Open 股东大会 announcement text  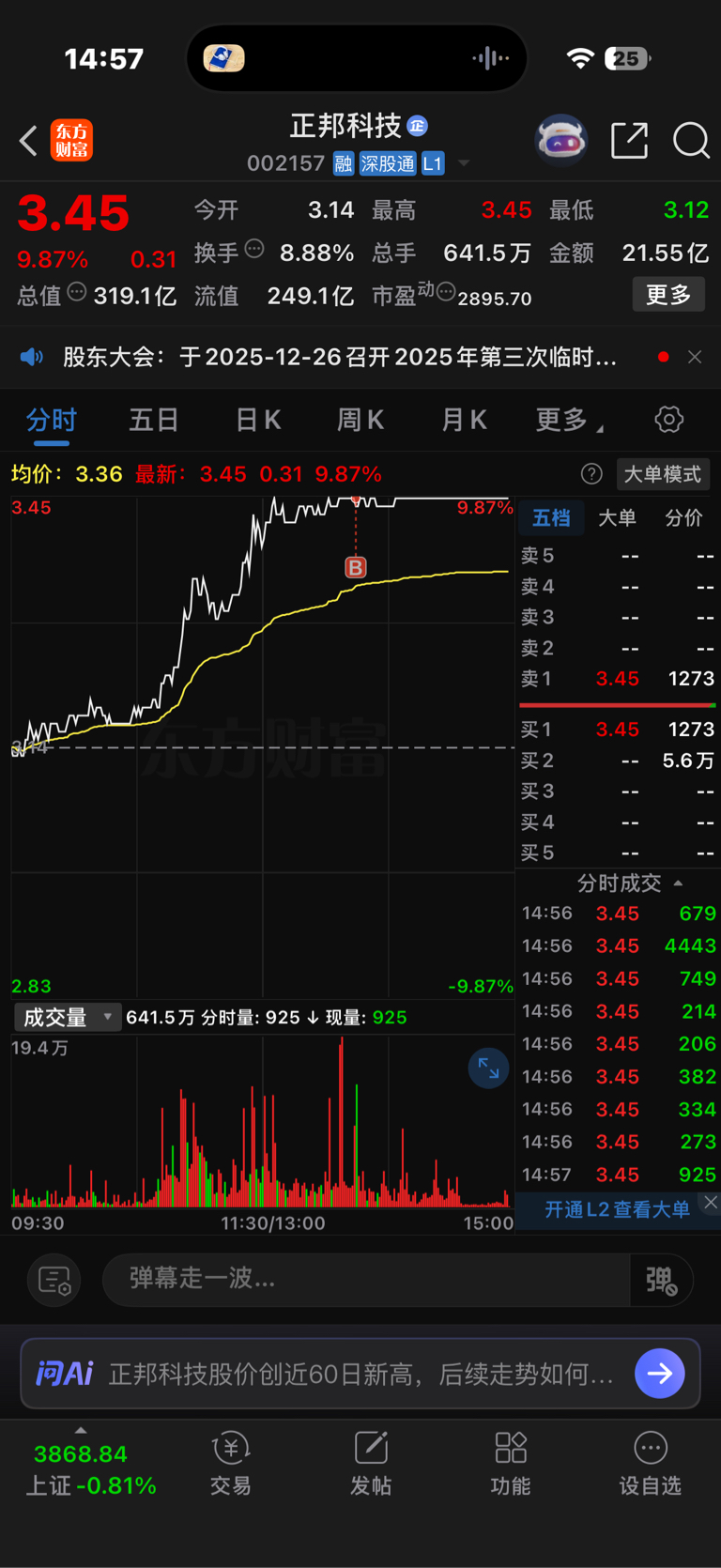point(340,357)
